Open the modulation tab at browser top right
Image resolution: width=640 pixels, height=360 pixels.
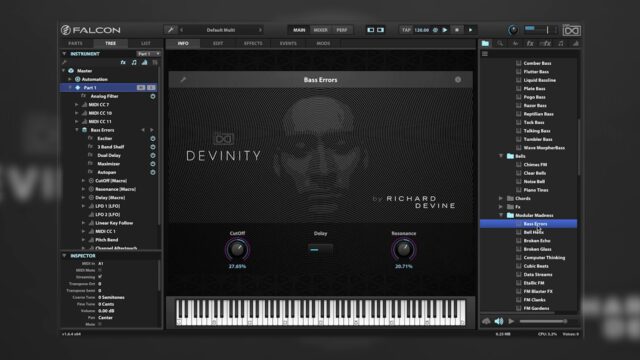(576, 43)
